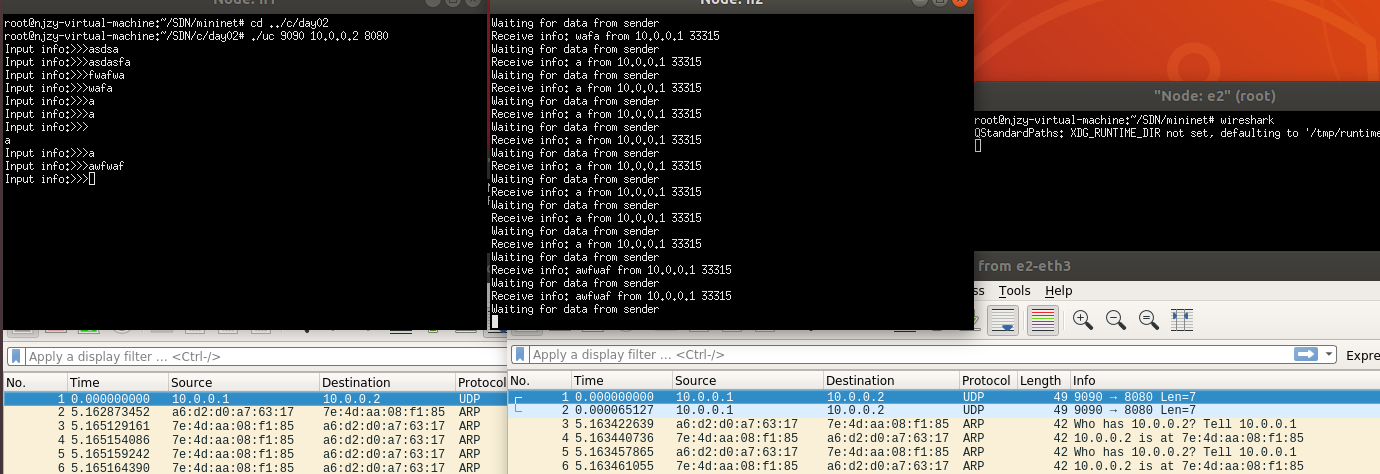Select packet 2 at time 0.000065127
The height and width of the screenshot is (474, 1380).
pyautogui.click(x=944, y=409)
